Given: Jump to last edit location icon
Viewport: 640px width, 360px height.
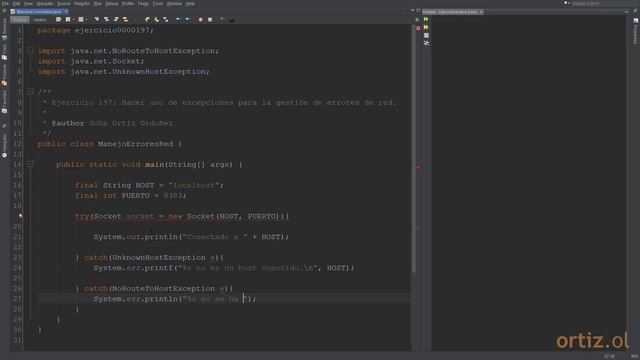Looking at the screenshot, I should coord(58,19).
